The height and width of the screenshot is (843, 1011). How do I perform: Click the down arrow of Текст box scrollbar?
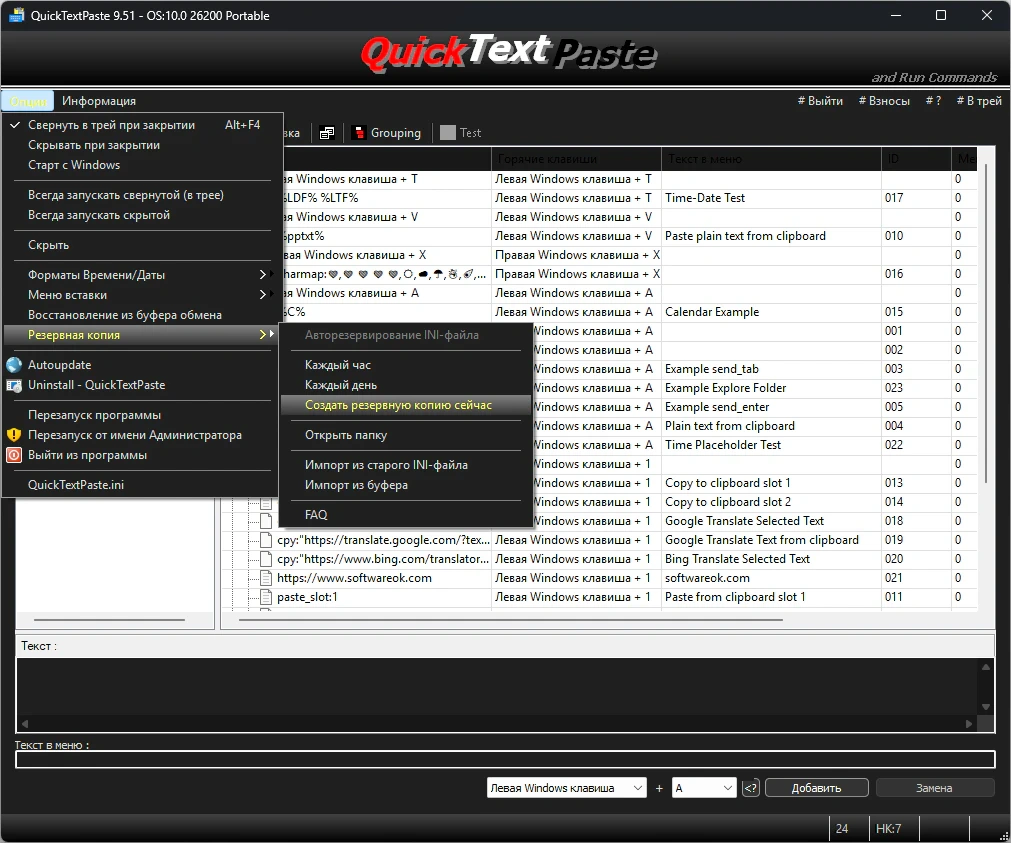tap(986, 706)
